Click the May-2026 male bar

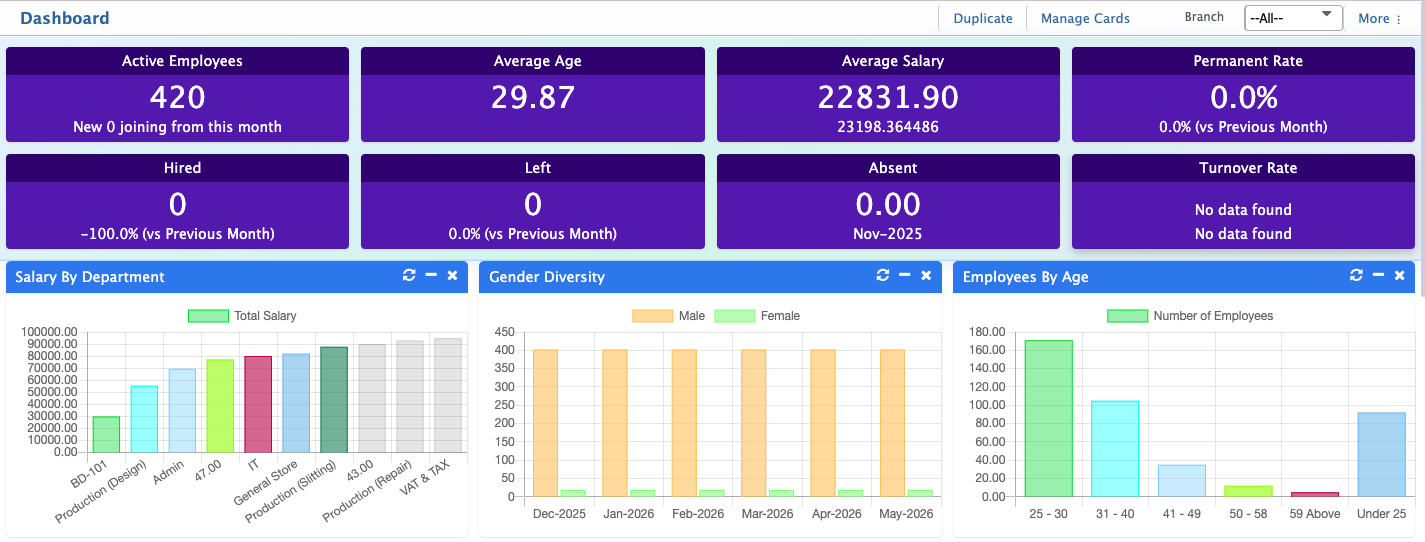(892, 423)
